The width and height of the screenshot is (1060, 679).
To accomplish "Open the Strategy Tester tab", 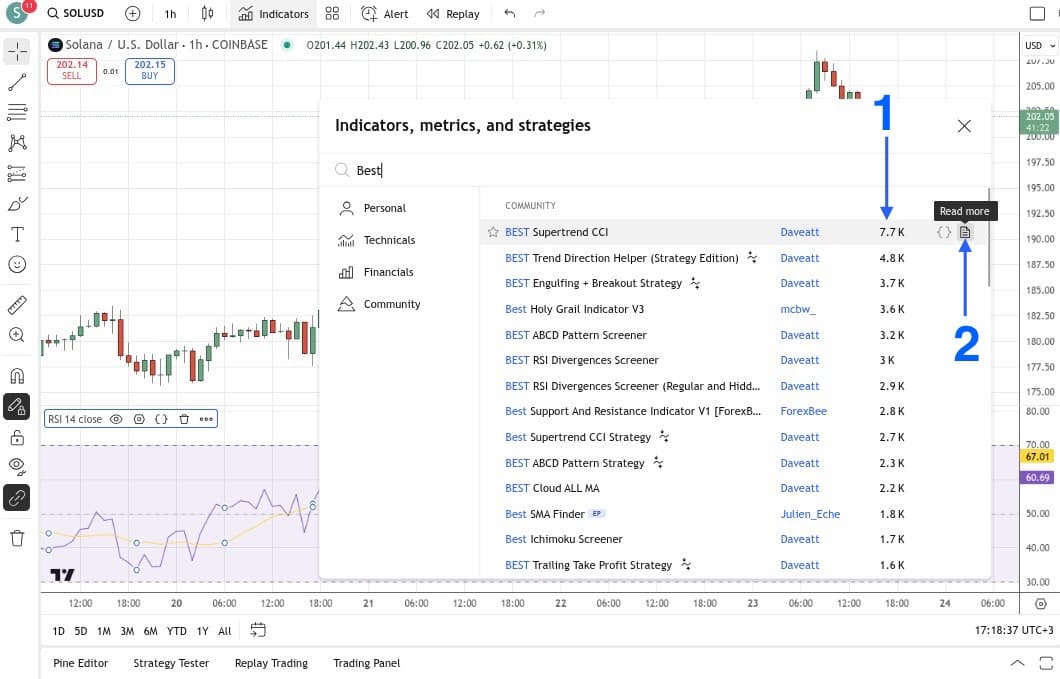I will tap(171, 663).
